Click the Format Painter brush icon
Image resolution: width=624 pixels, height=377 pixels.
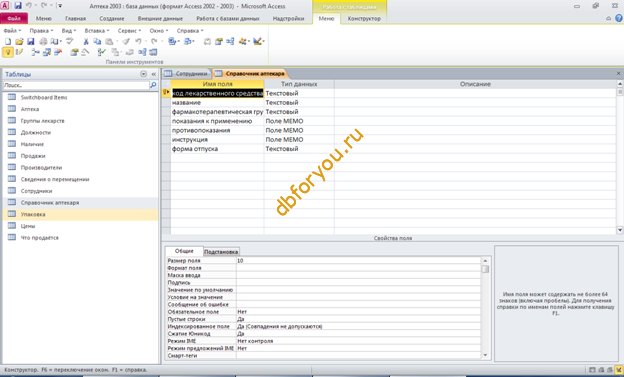click(x=126, y=41)
